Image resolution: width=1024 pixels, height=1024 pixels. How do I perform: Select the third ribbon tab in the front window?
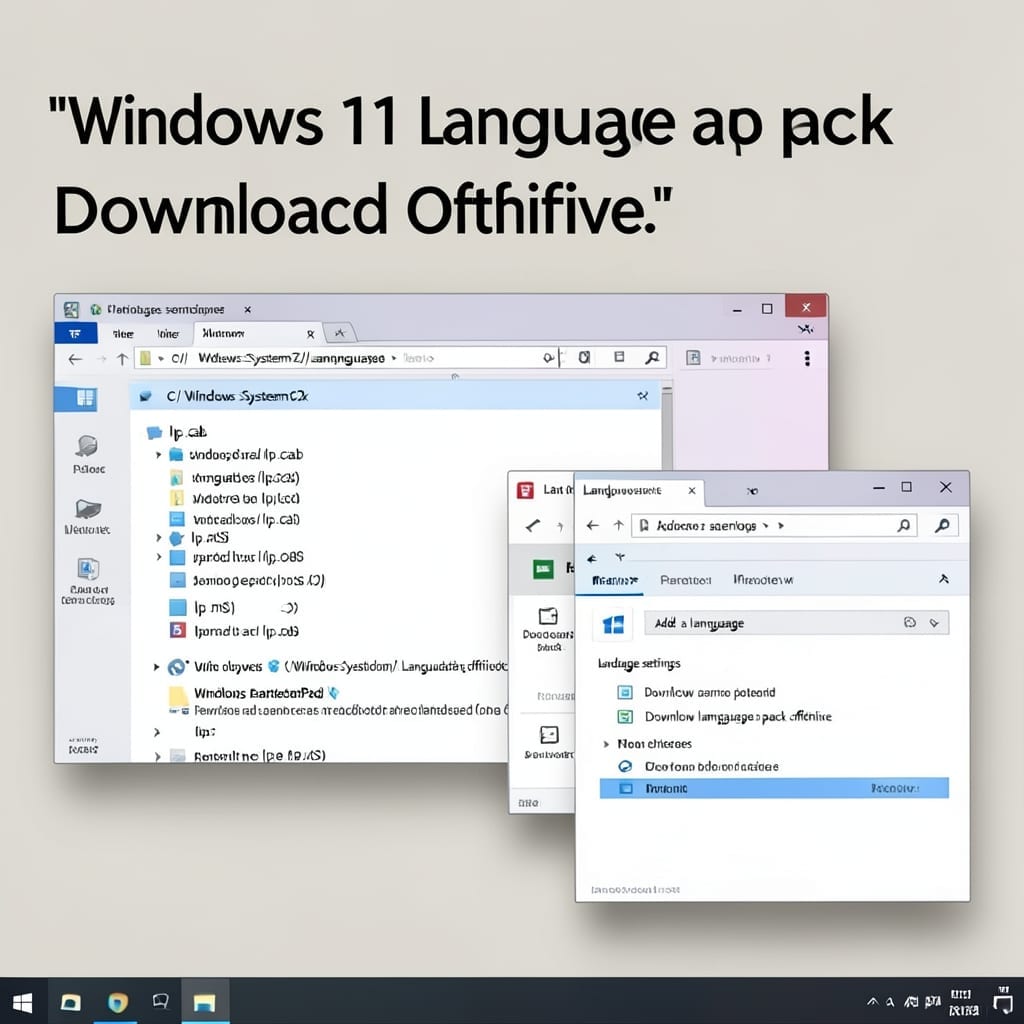[763, 579]
